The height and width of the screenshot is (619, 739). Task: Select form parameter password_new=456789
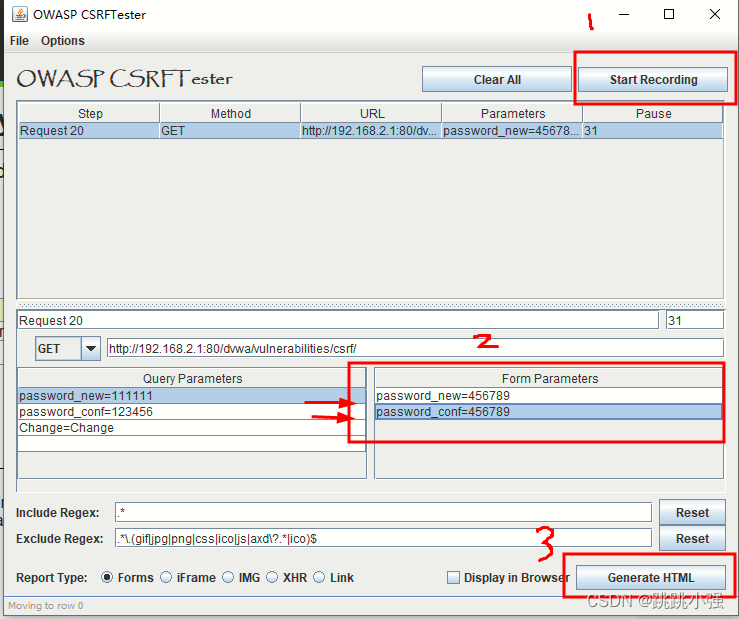click(x=549, y=396)
